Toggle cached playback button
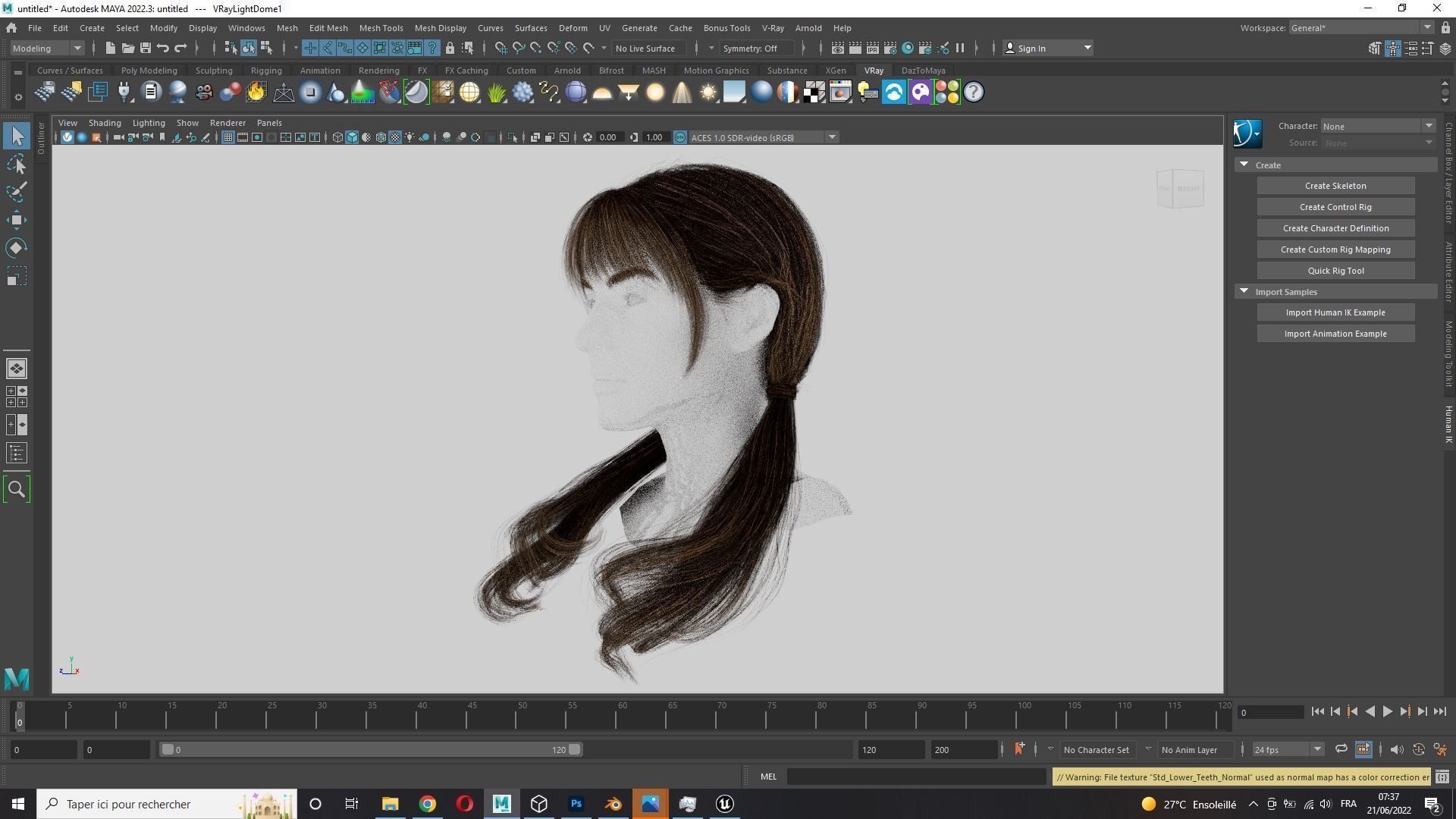1456x819 pixels. pyautogui.click(x=1363, y=749)
